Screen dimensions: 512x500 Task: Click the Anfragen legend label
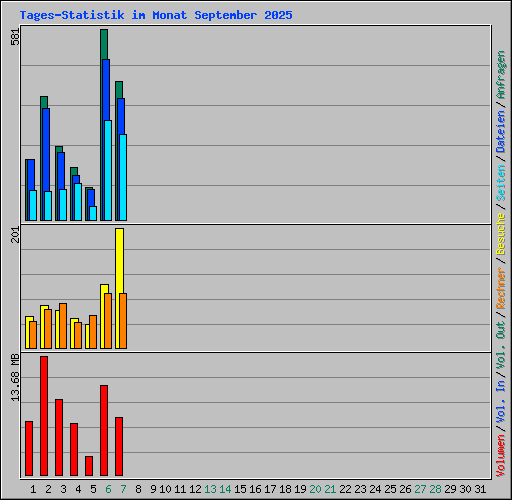pyautogui.click(x=501, y=75)
